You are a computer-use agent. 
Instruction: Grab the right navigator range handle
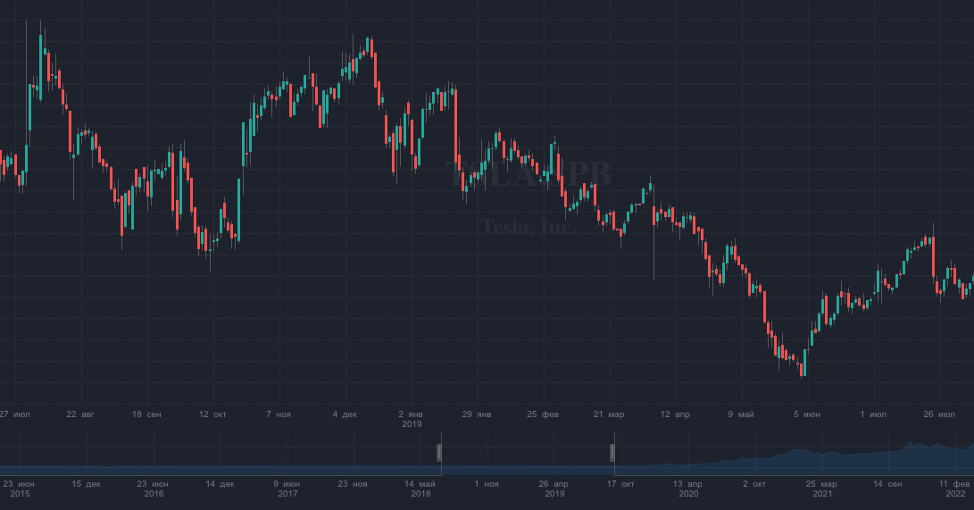(612, 453)
